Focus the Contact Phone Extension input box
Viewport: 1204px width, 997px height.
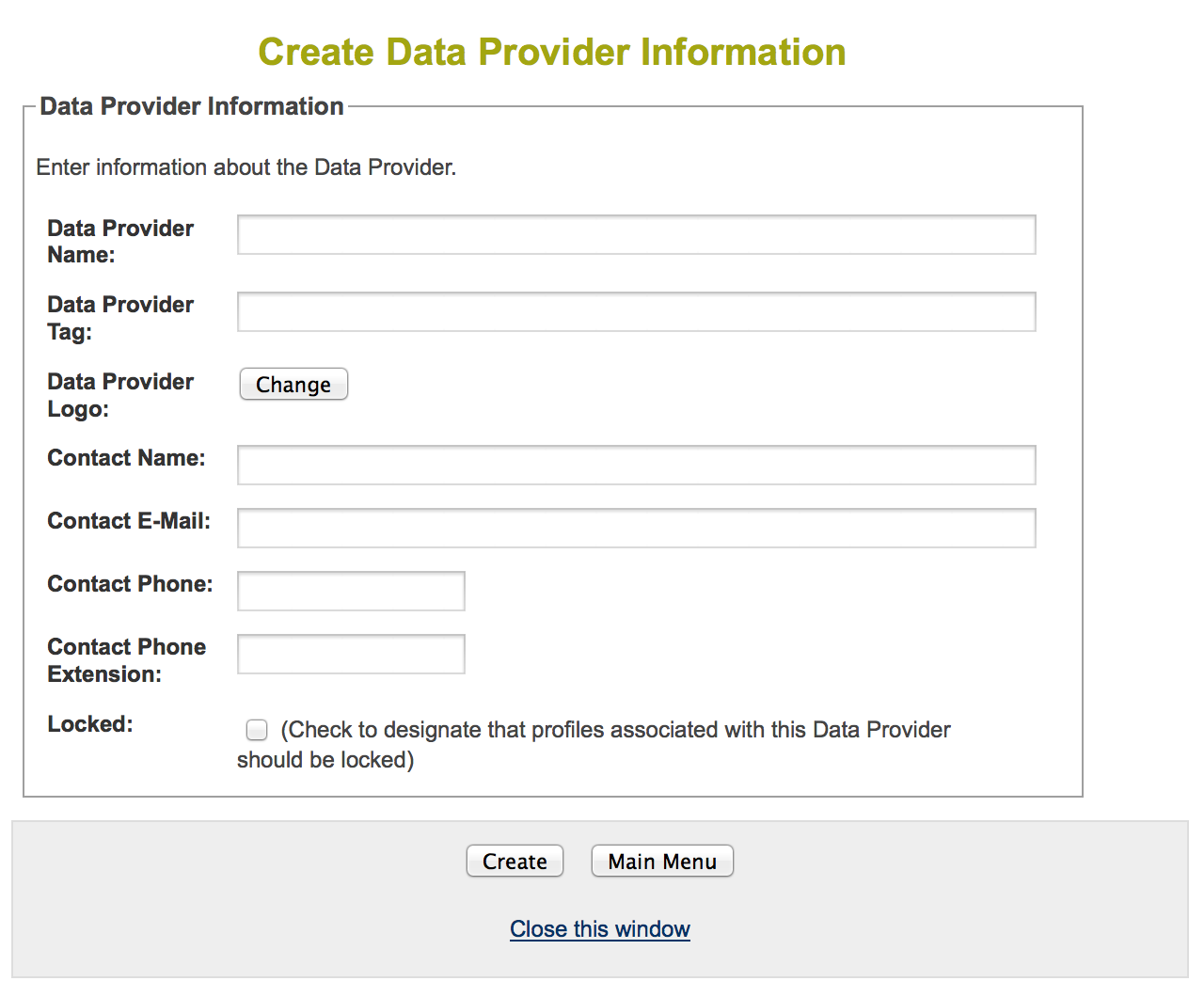[x=351, y=655]
